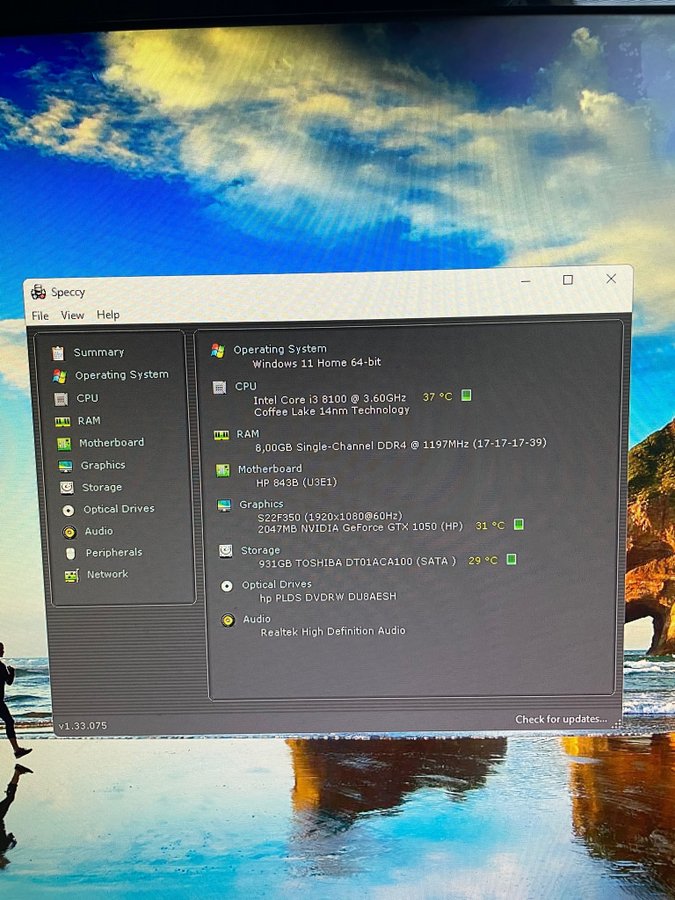Open the File menu
This screenshot has width=675, height=900.
coord(40,316)
